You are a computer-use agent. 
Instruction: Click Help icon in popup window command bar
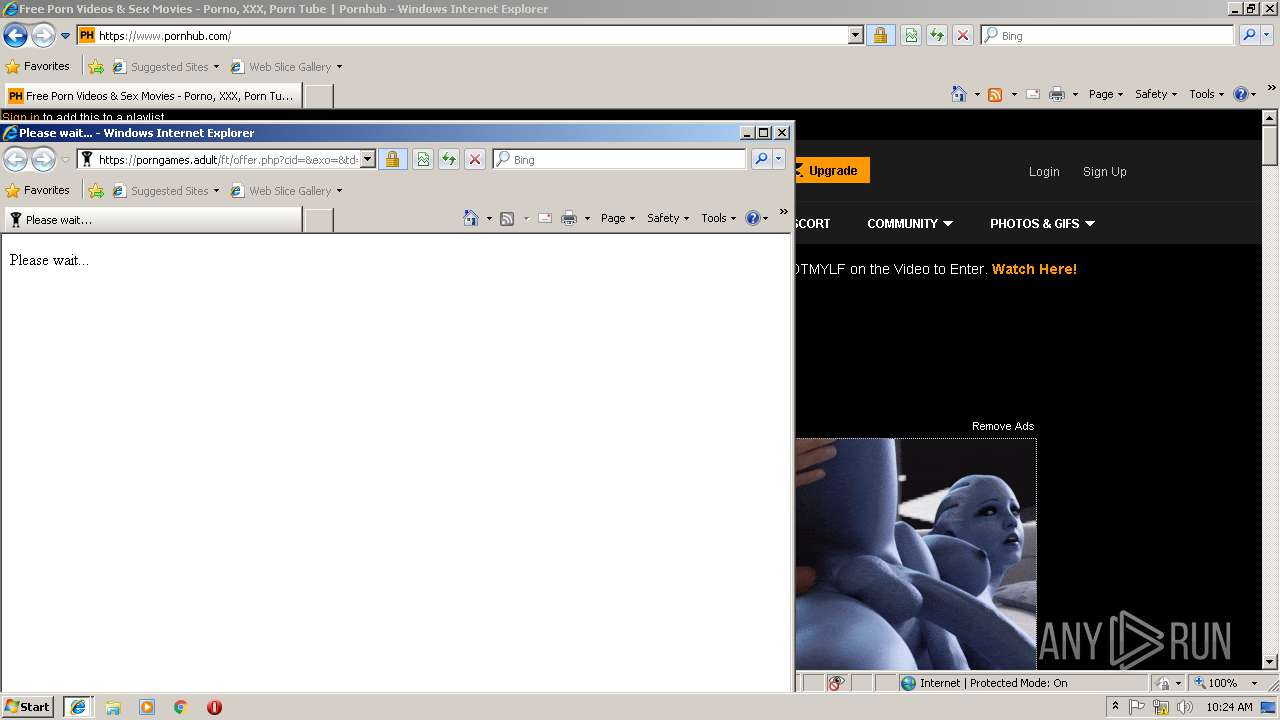click(x=753, y=218)
